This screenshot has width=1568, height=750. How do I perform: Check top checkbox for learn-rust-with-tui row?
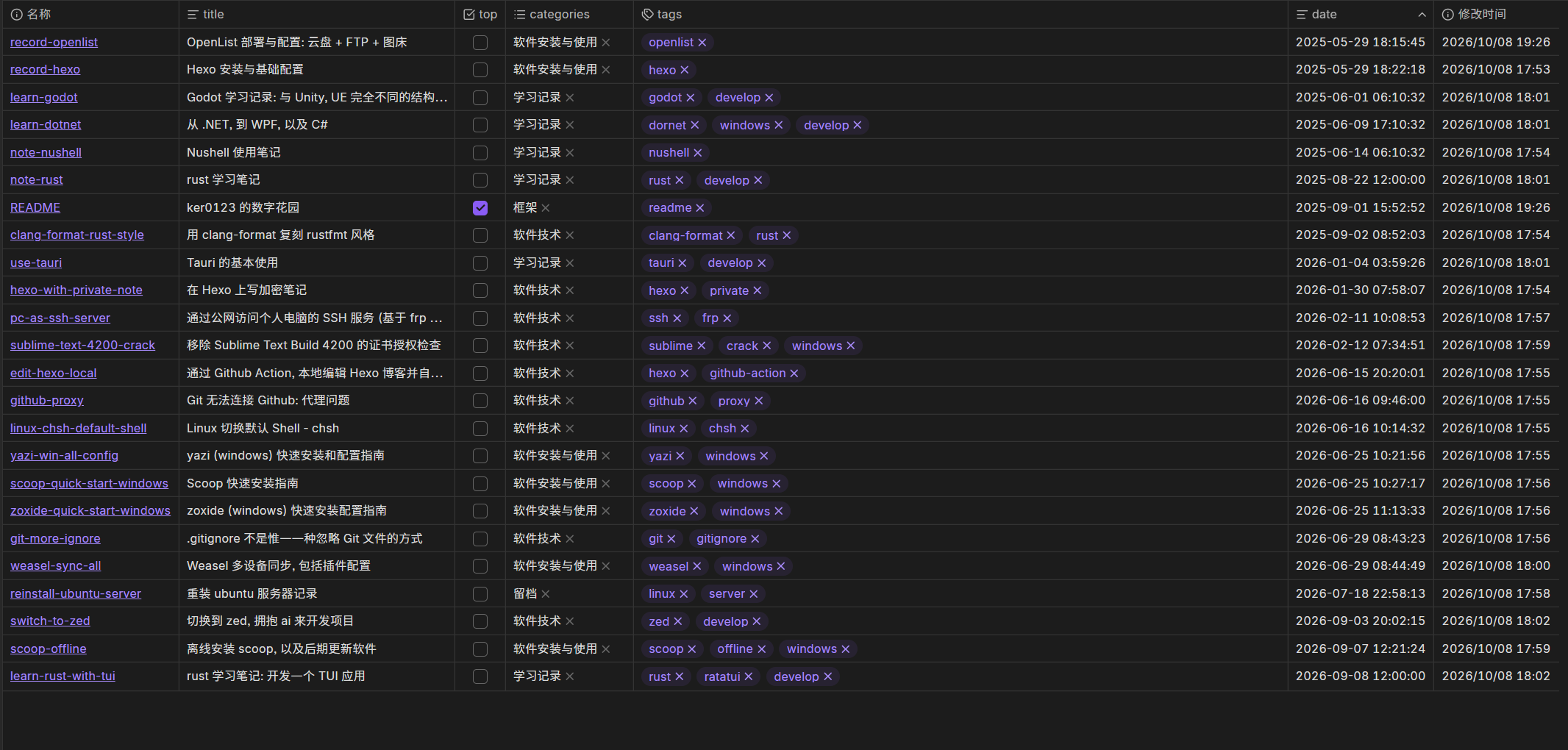point(480,676)
